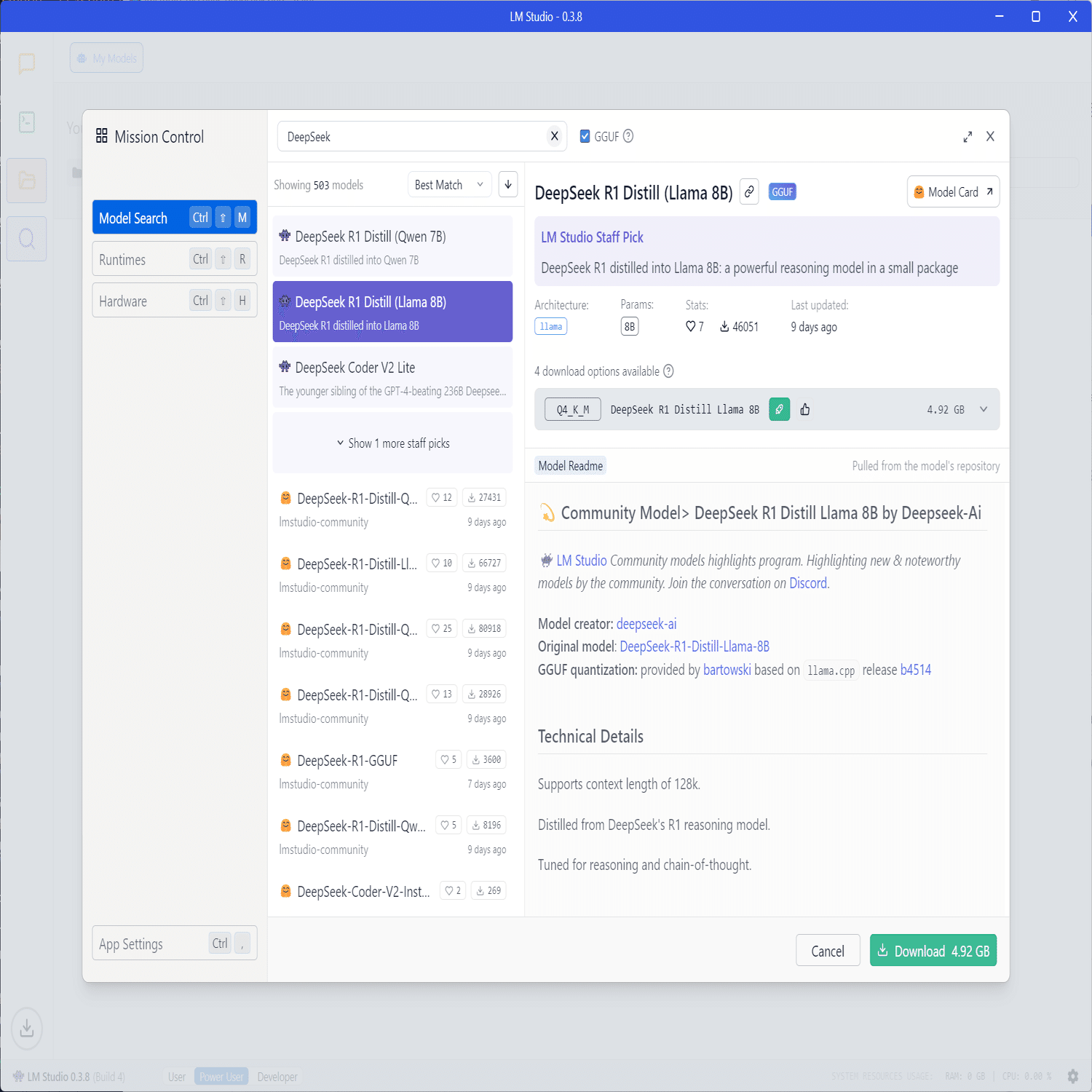Click the download count icon showing 46051

(724, 327)
